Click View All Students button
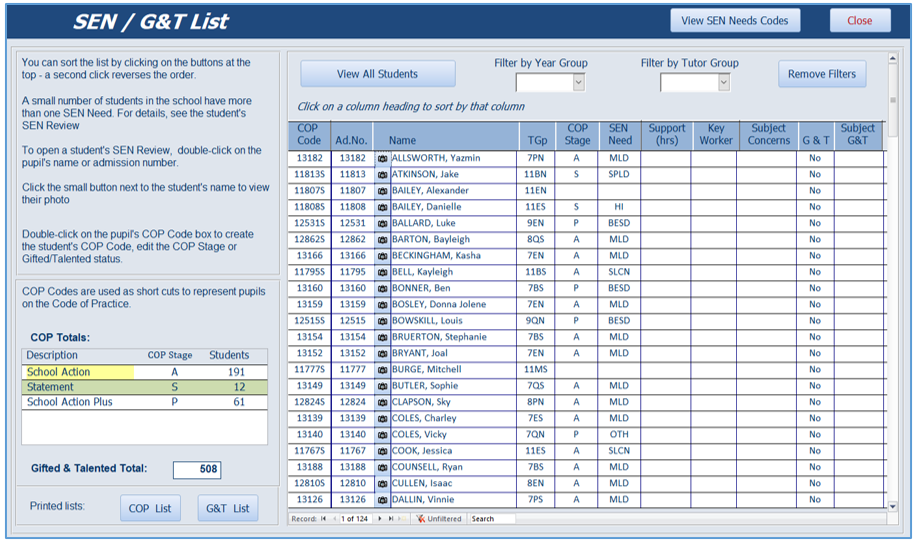This screenshot has width=917, height=543. [378, 74]
